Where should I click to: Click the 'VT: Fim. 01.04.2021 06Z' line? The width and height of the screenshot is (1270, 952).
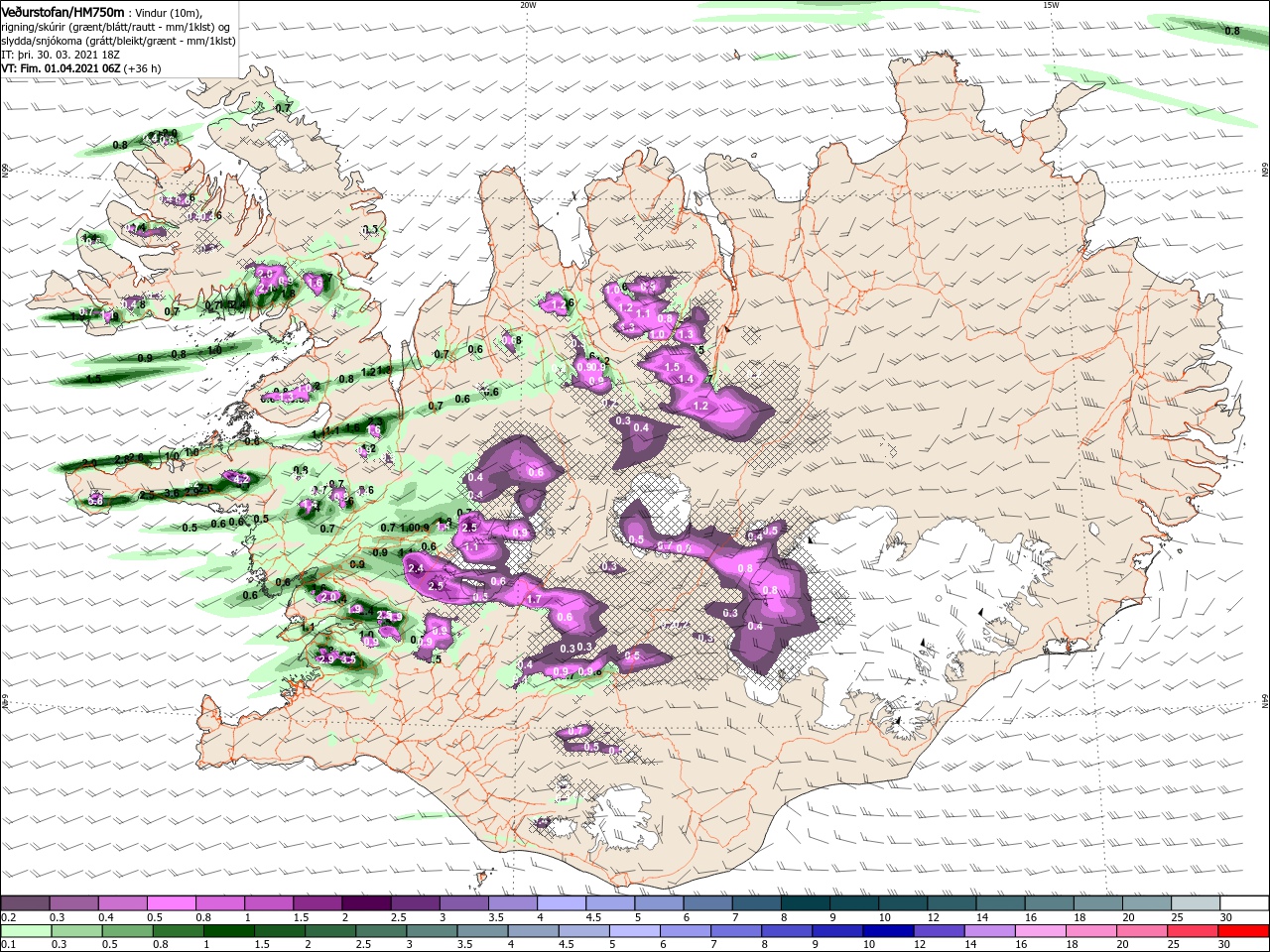(60, 68)
